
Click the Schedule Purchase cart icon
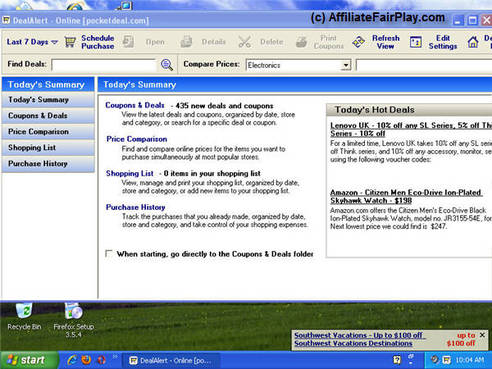pos(70,42)
